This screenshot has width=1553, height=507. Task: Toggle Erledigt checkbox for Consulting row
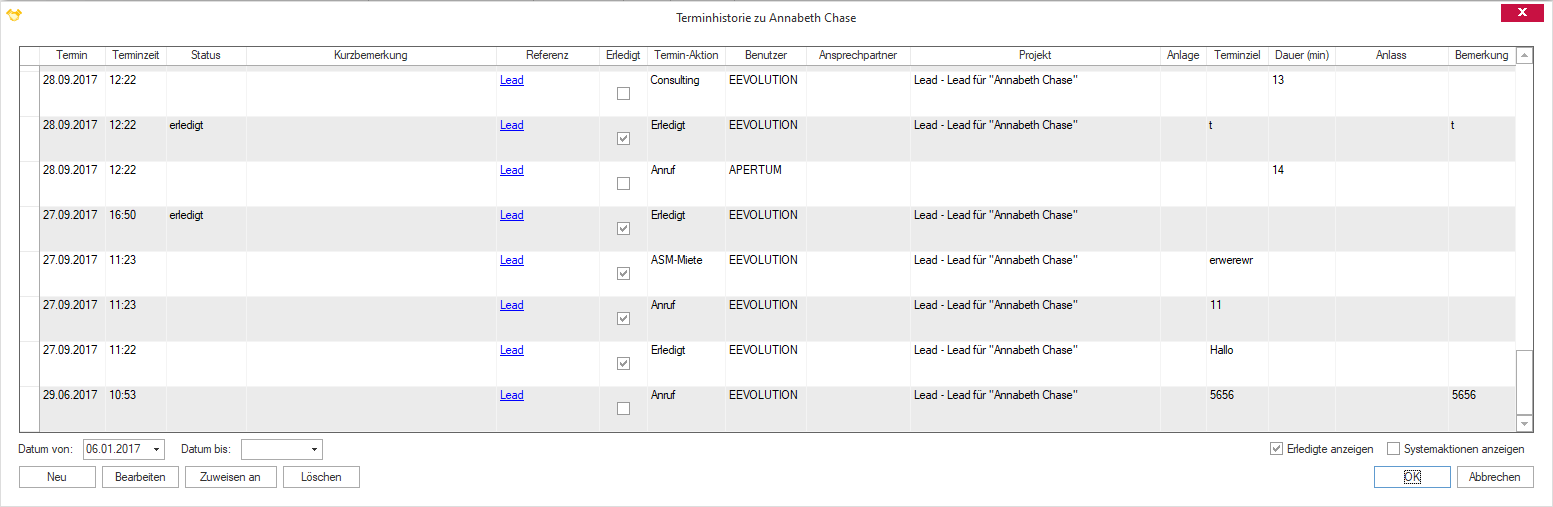(624, 94)
